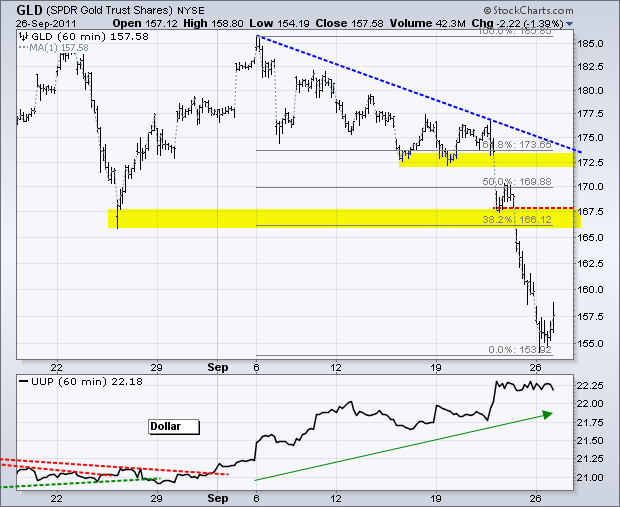
Task: Click the 21.50 label on UUP axis
Action: [x=590, y=441]
